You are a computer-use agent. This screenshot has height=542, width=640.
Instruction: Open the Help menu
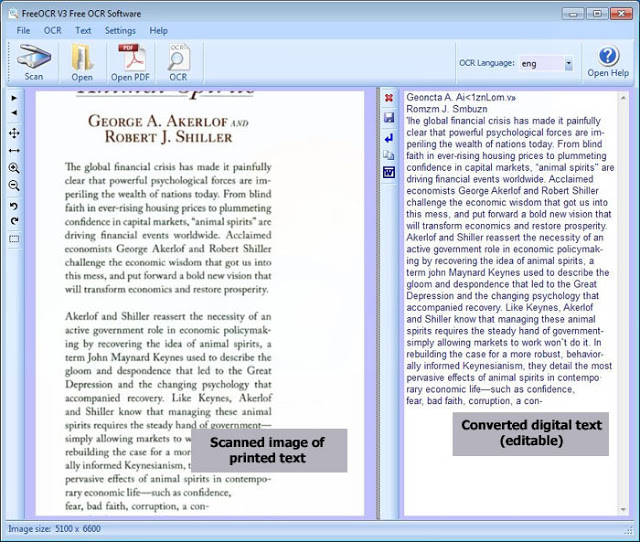point(158,31)
